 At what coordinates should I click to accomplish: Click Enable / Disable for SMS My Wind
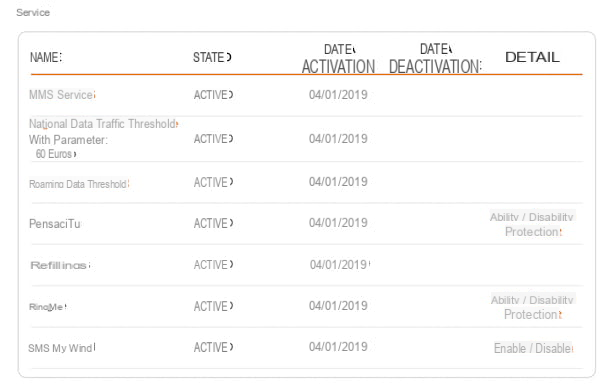click(533, 348)
